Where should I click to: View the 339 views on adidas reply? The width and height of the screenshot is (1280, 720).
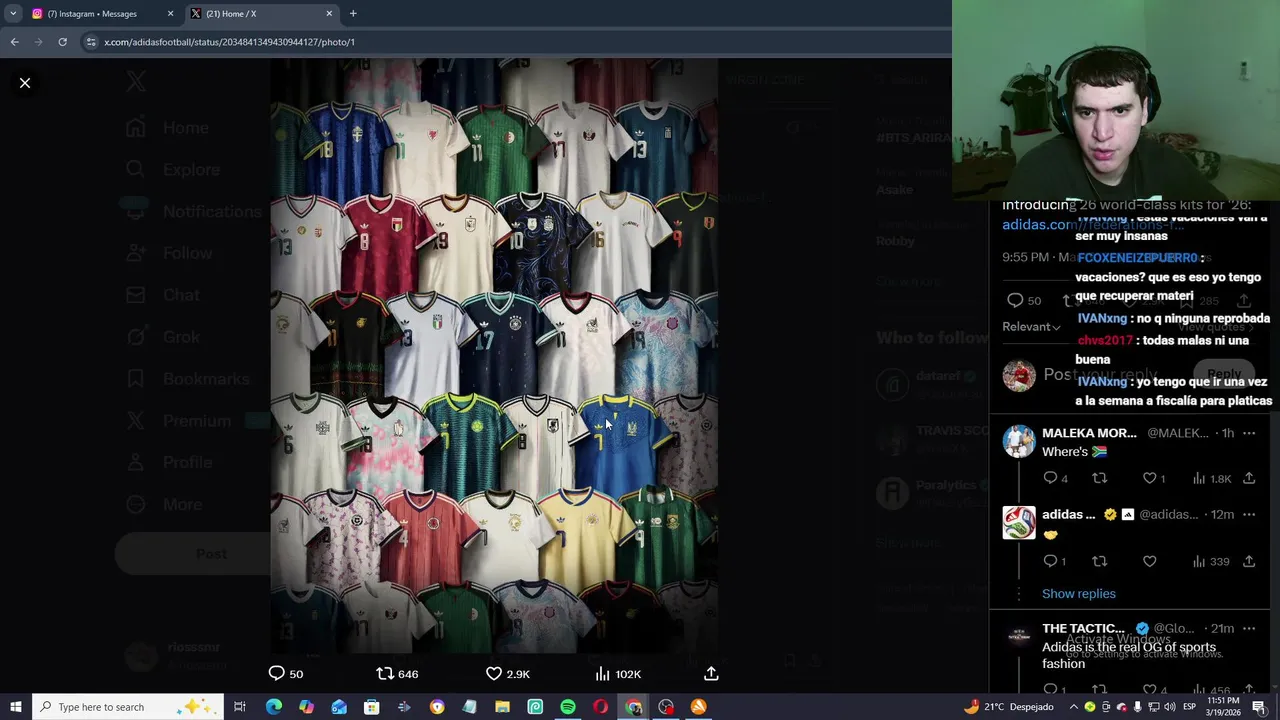1212,562
